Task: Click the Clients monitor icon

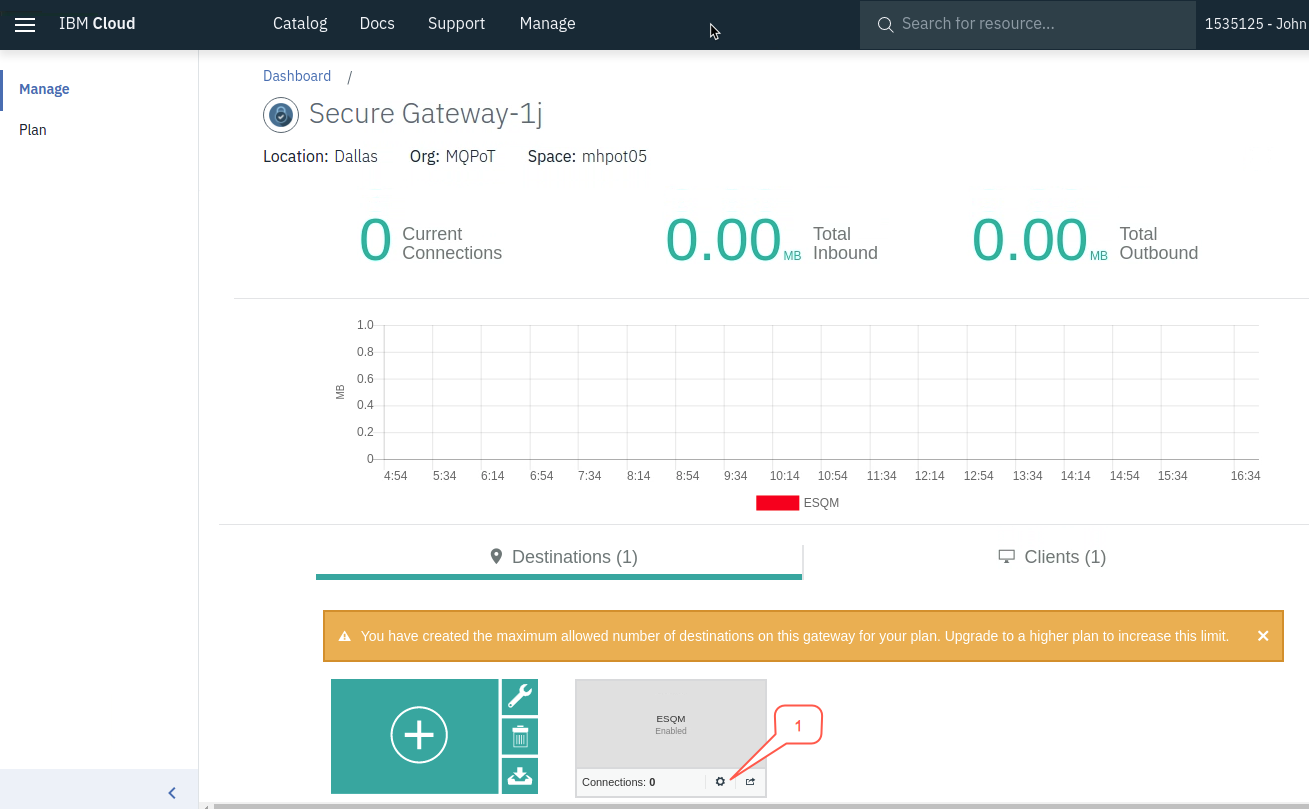Action: tap(1007, 557)
